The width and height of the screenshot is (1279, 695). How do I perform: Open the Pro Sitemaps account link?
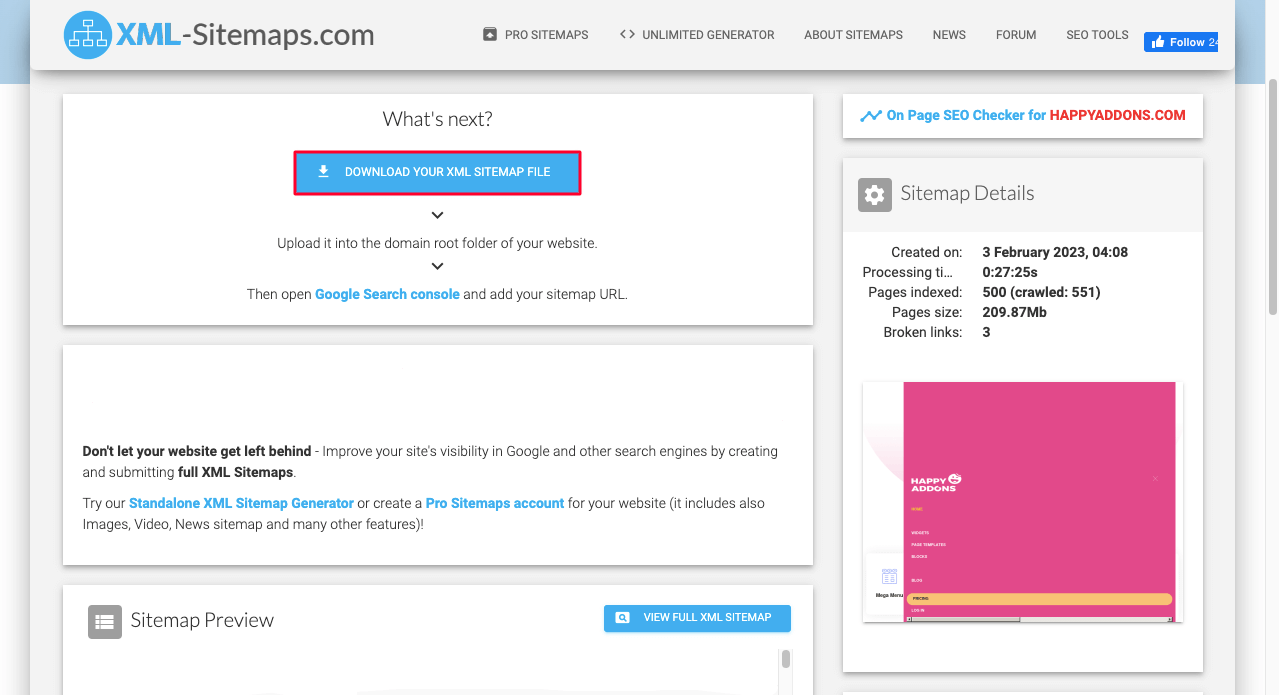[494, 504]
